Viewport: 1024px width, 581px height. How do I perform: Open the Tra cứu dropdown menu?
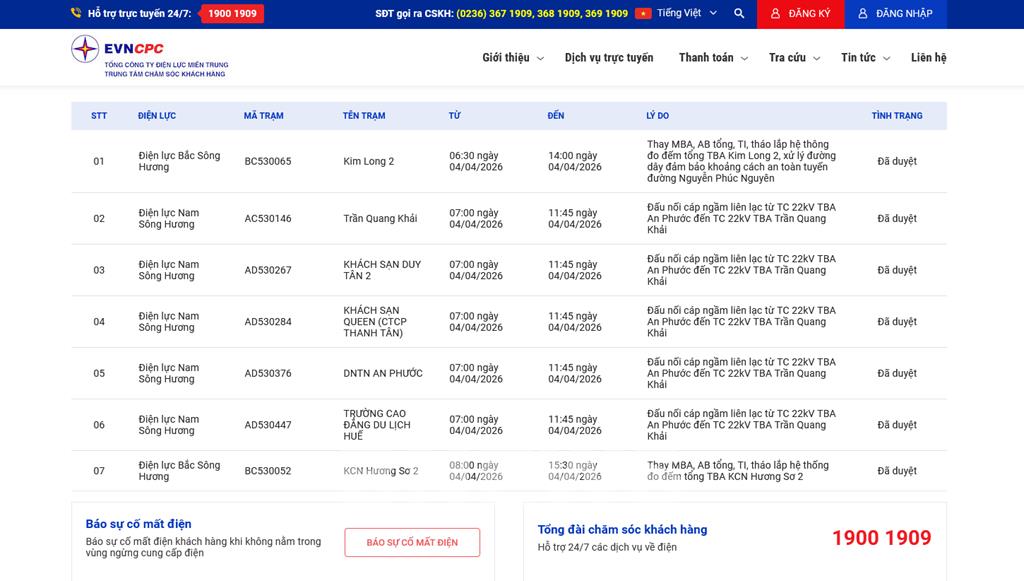[x=794, y=58]
